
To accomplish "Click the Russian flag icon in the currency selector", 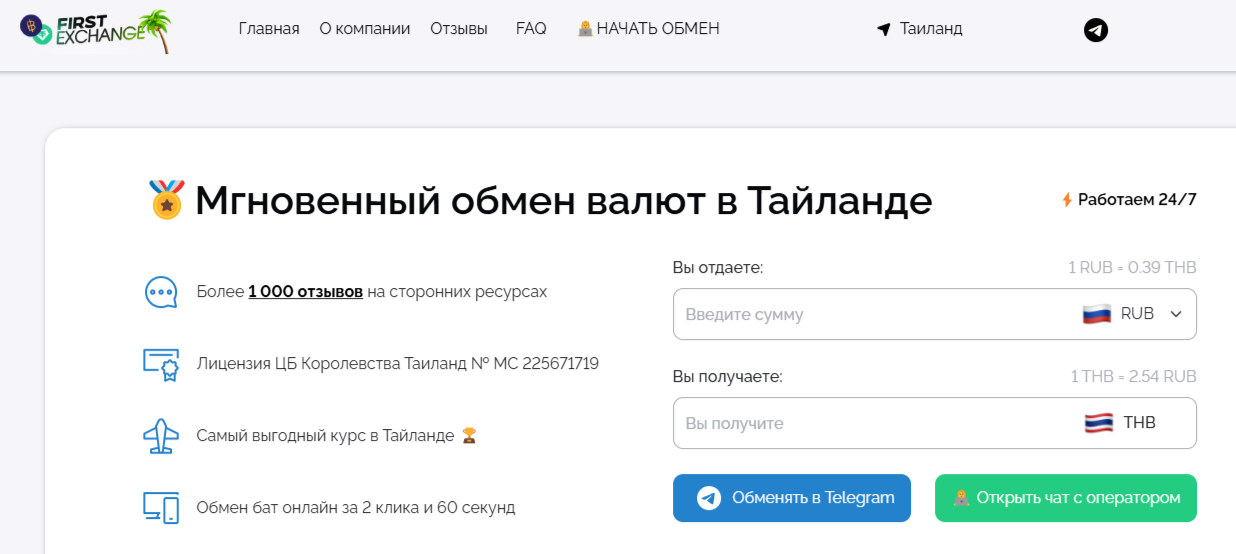I will tap(1097, 314).
